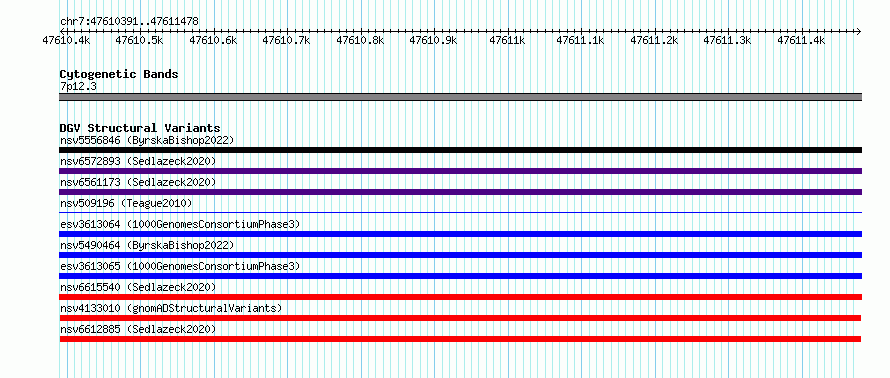Select the purple nsv6572893 variant bar
The width and height of the screenshot is (890, 378).
tap(461, 171)
